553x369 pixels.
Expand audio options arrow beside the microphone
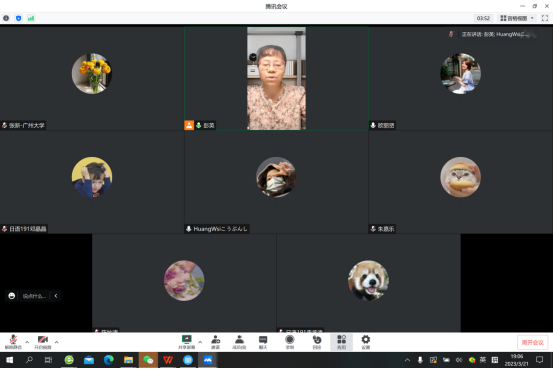click(x=27, y=342)
